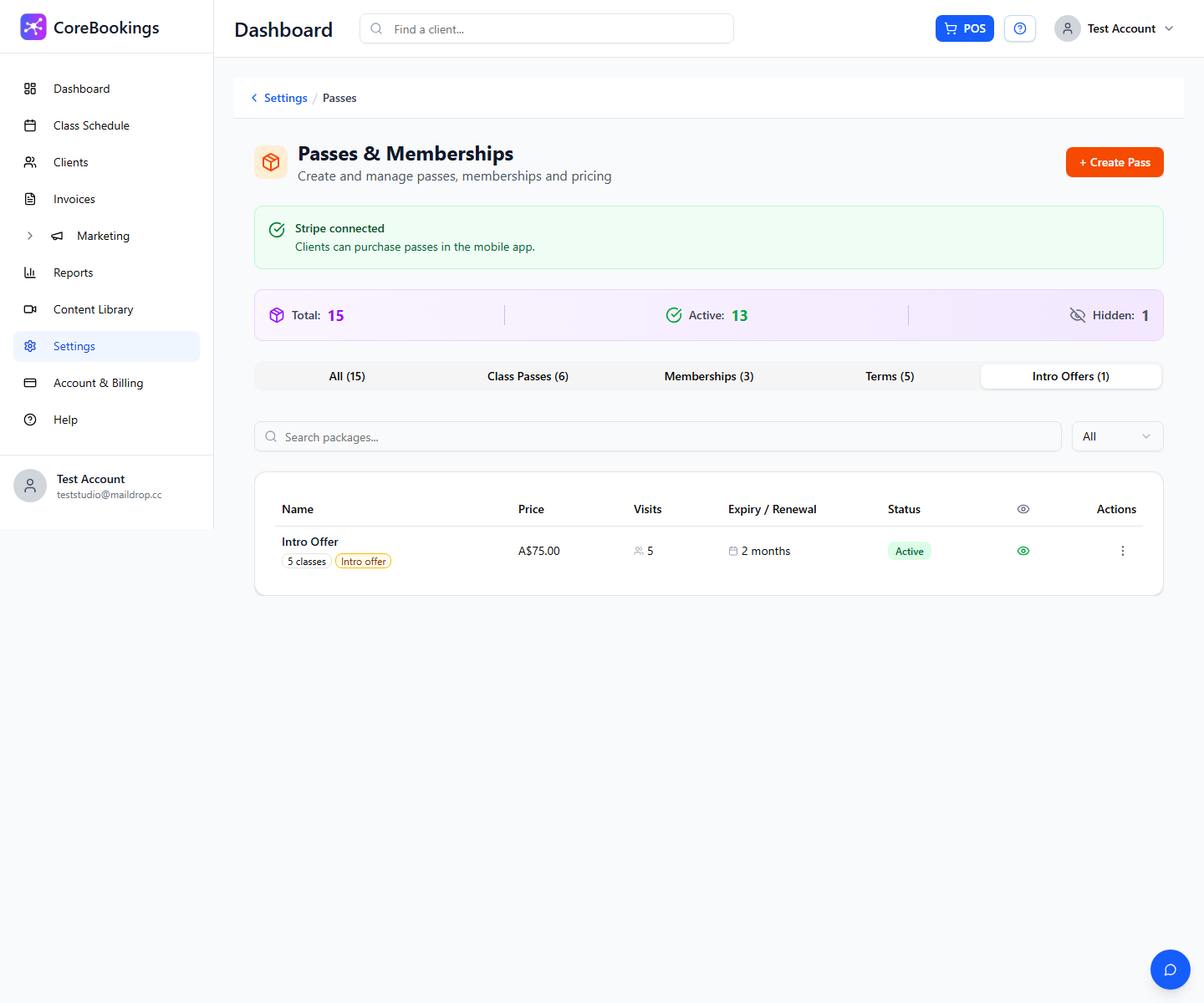The image size is (1204, 1003).
Task: Click the Invoices document icon
Action: (30, 199)
